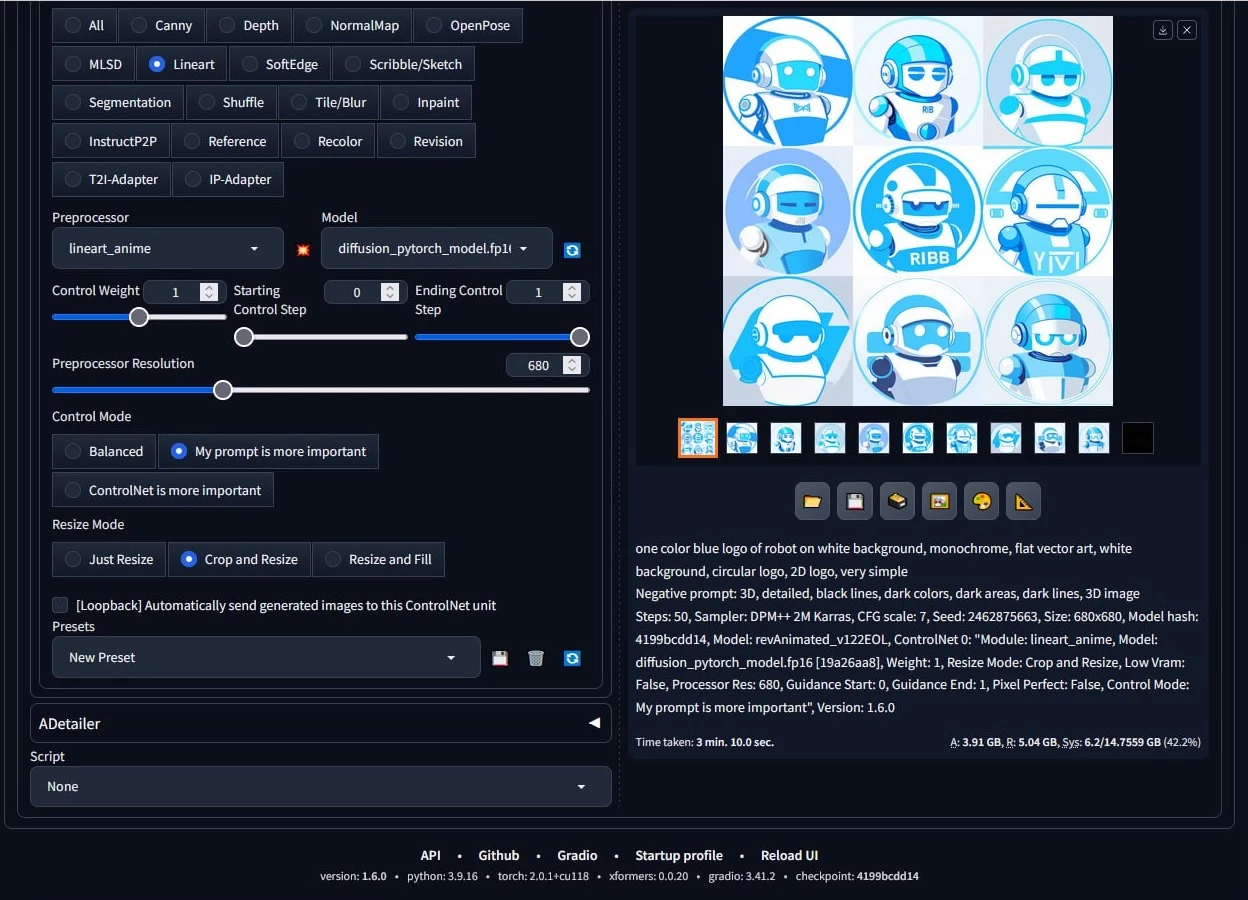Image resolution: width=1248 pixels, height=900 pixels.
Task: Switch to SoftEdge control type
Action: [280, 64]
